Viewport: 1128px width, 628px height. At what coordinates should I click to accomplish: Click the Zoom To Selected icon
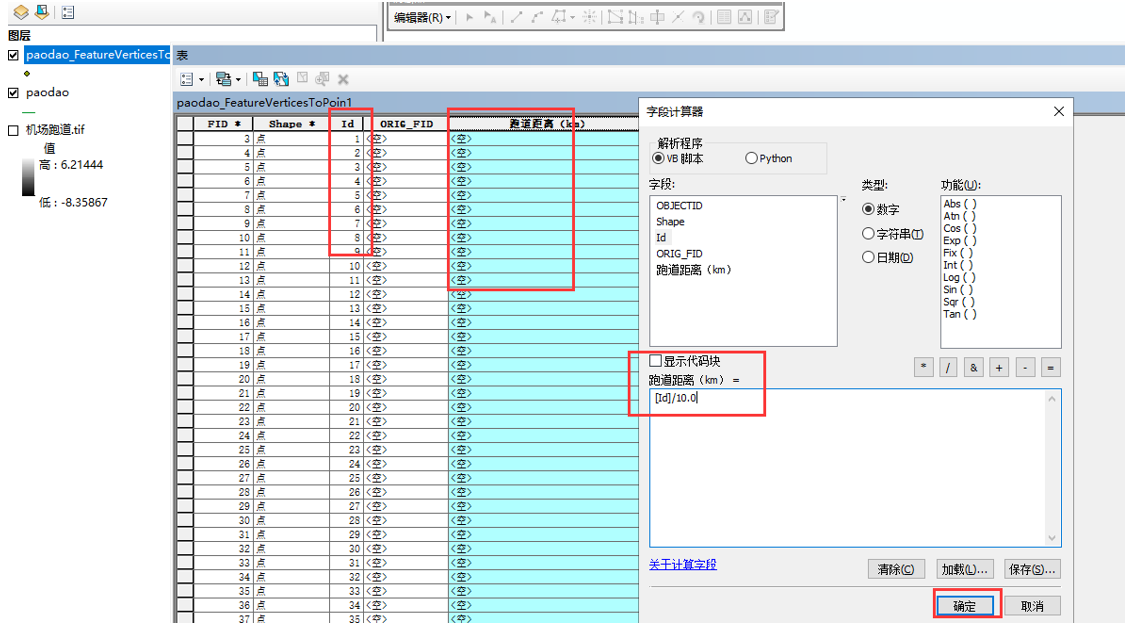pos(322,78)
